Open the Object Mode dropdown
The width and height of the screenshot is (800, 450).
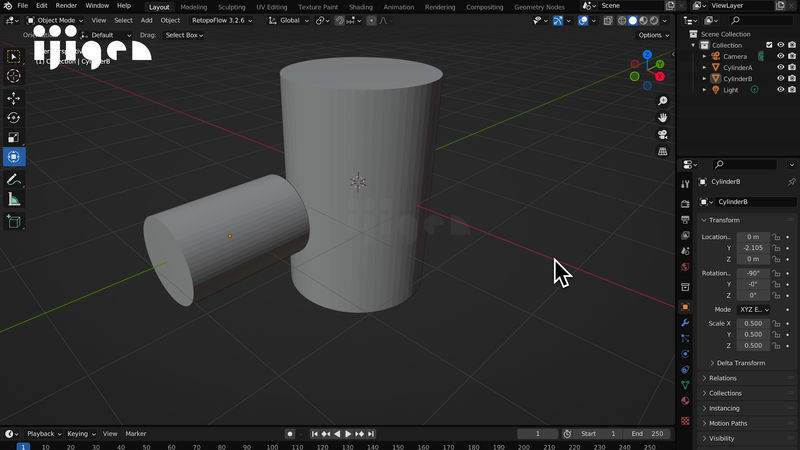pos(55,20)
